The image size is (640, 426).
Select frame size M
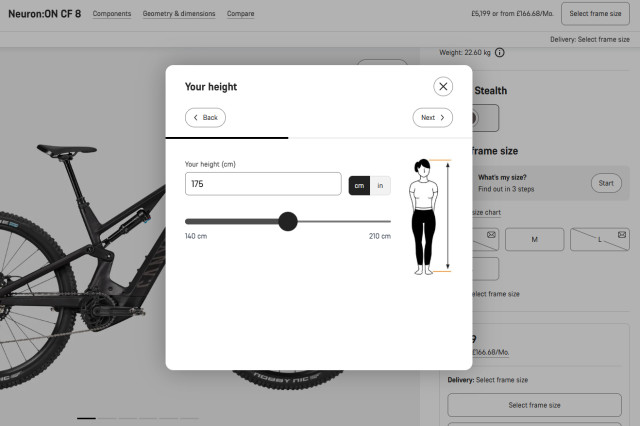534,240
